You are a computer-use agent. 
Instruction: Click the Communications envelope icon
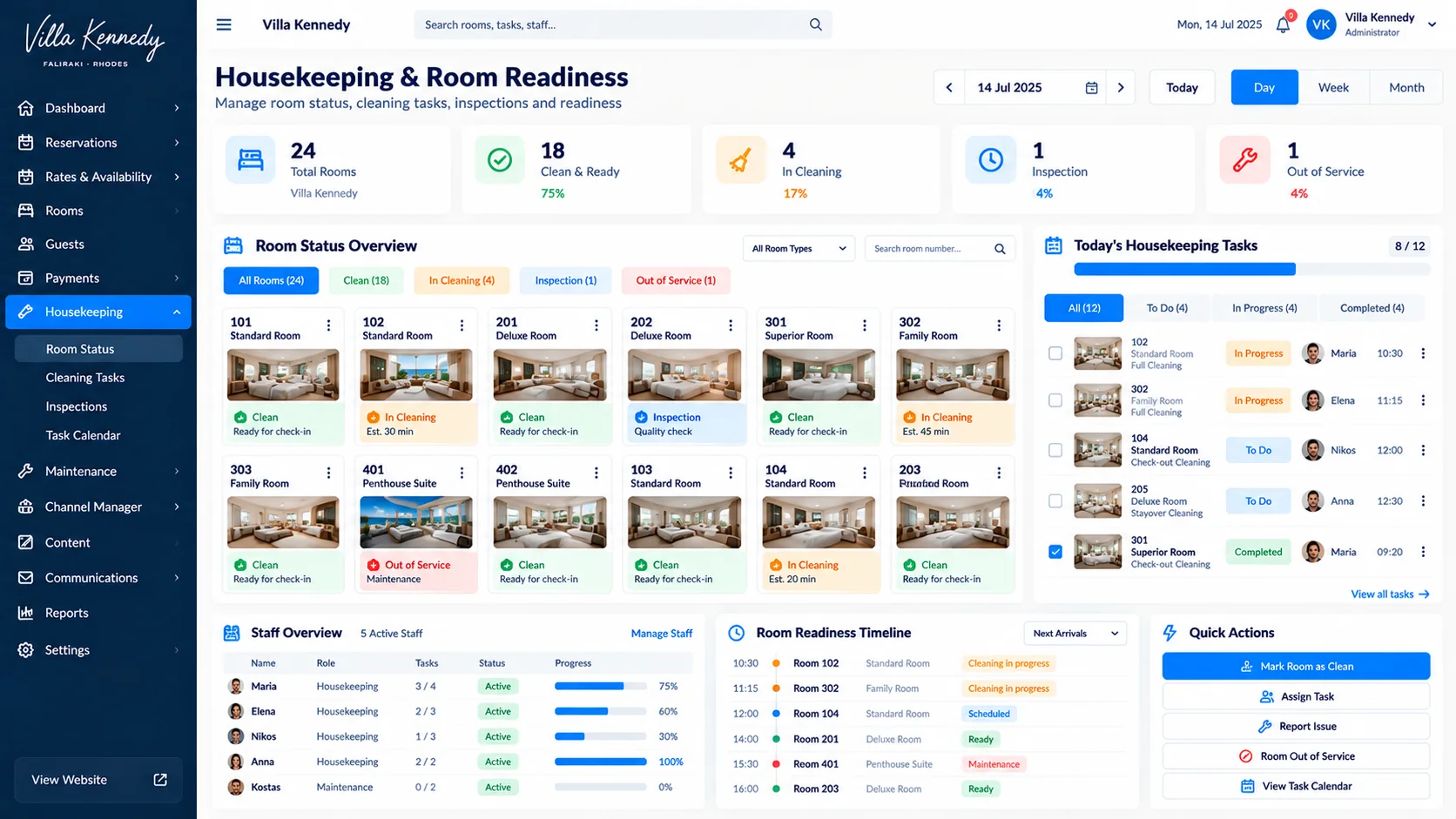(25, 578)
